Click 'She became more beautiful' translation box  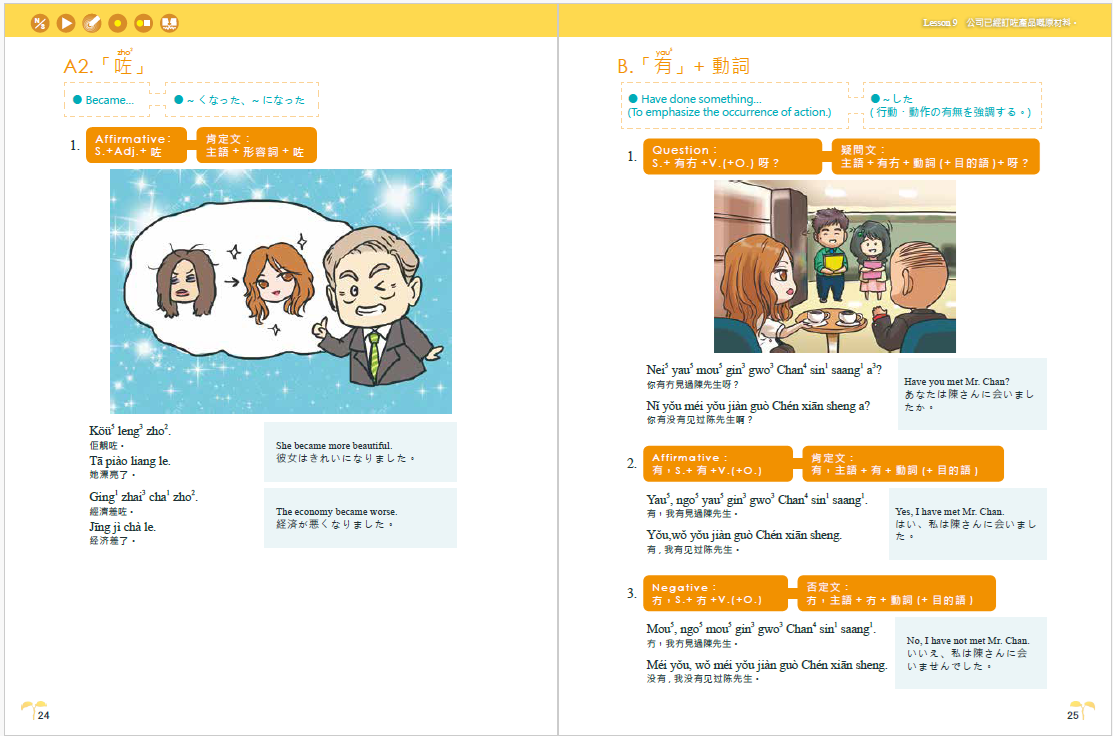(x=360, y=452)
